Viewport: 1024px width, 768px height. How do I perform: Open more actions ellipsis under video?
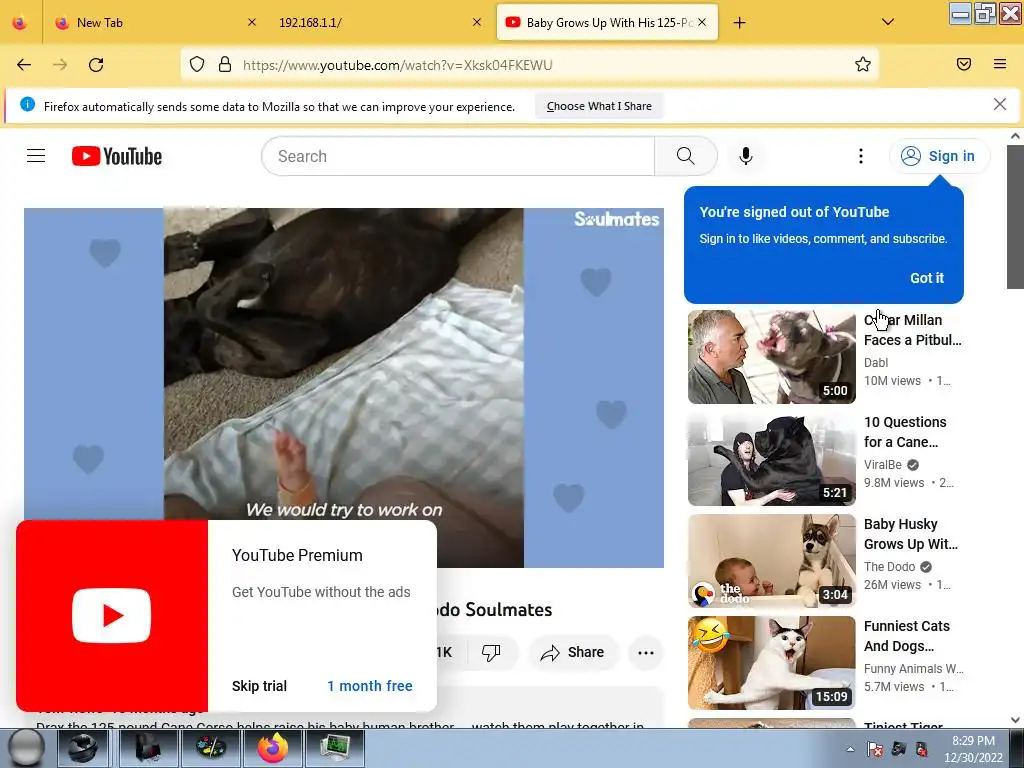click(x=646, y=652)
